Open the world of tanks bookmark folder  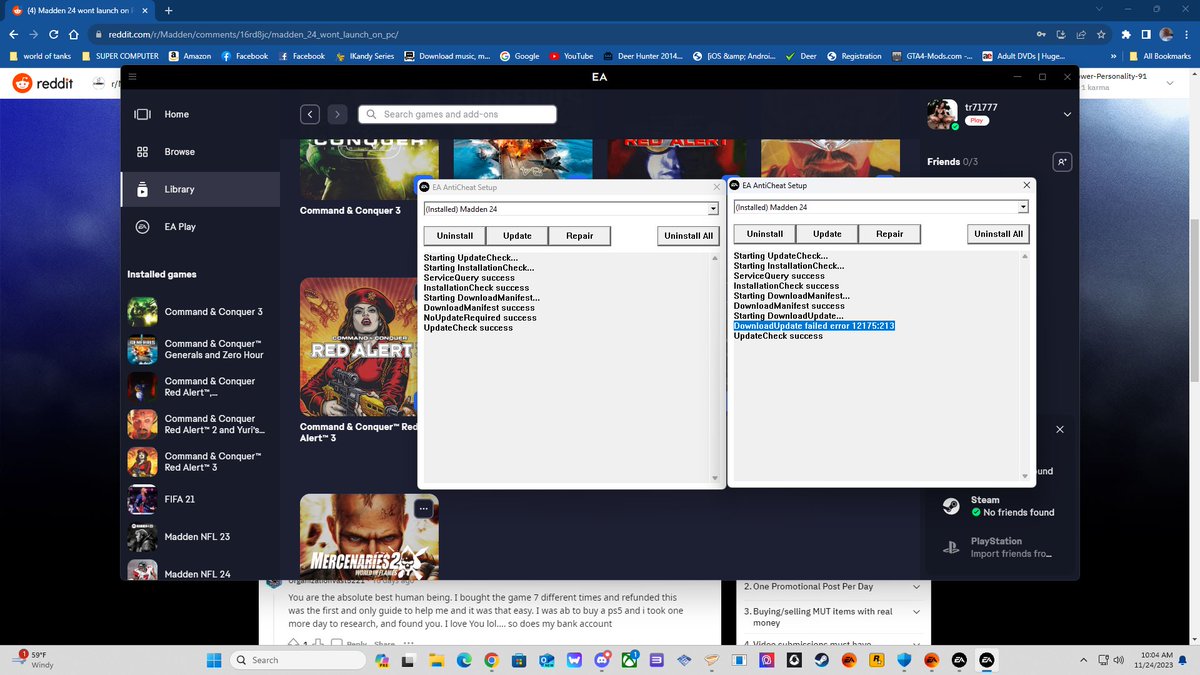pyautogui.click(x=40, y=56)
